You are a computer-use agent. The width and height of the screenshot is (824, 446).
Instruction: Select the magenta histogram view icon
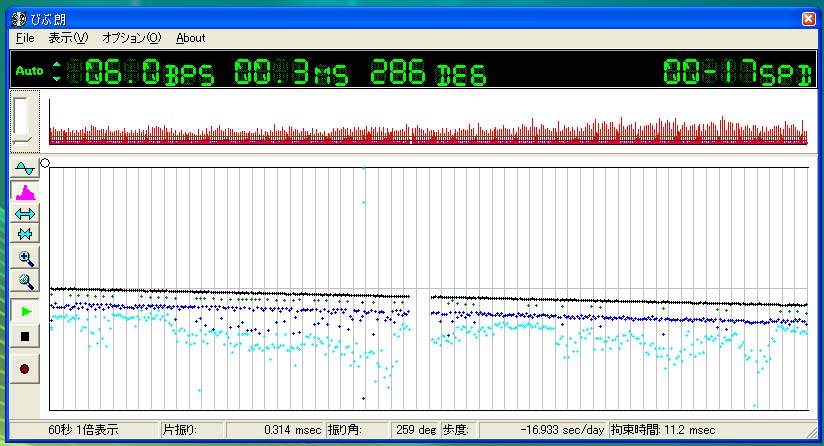25,192
